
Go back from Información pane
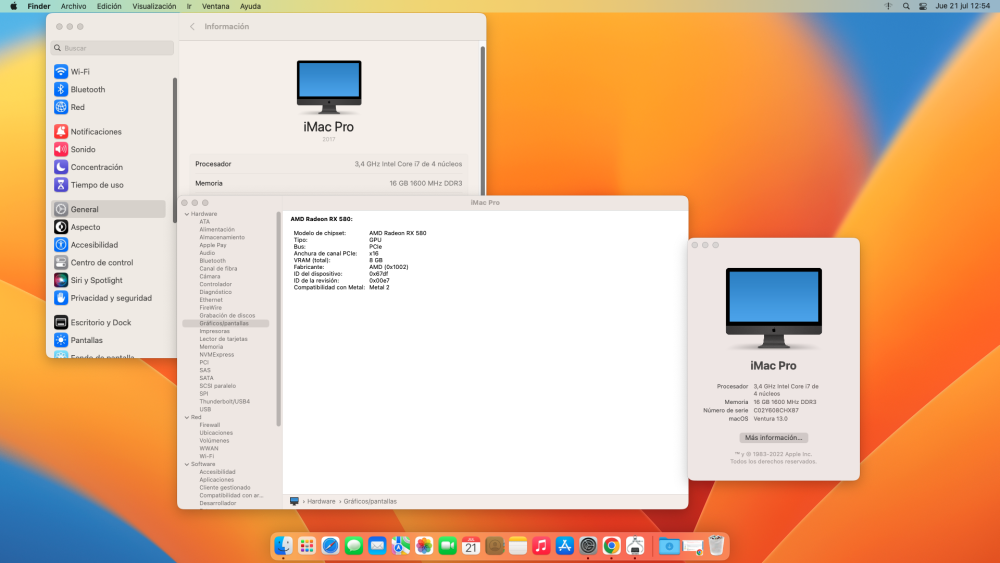tap(193, 27)
